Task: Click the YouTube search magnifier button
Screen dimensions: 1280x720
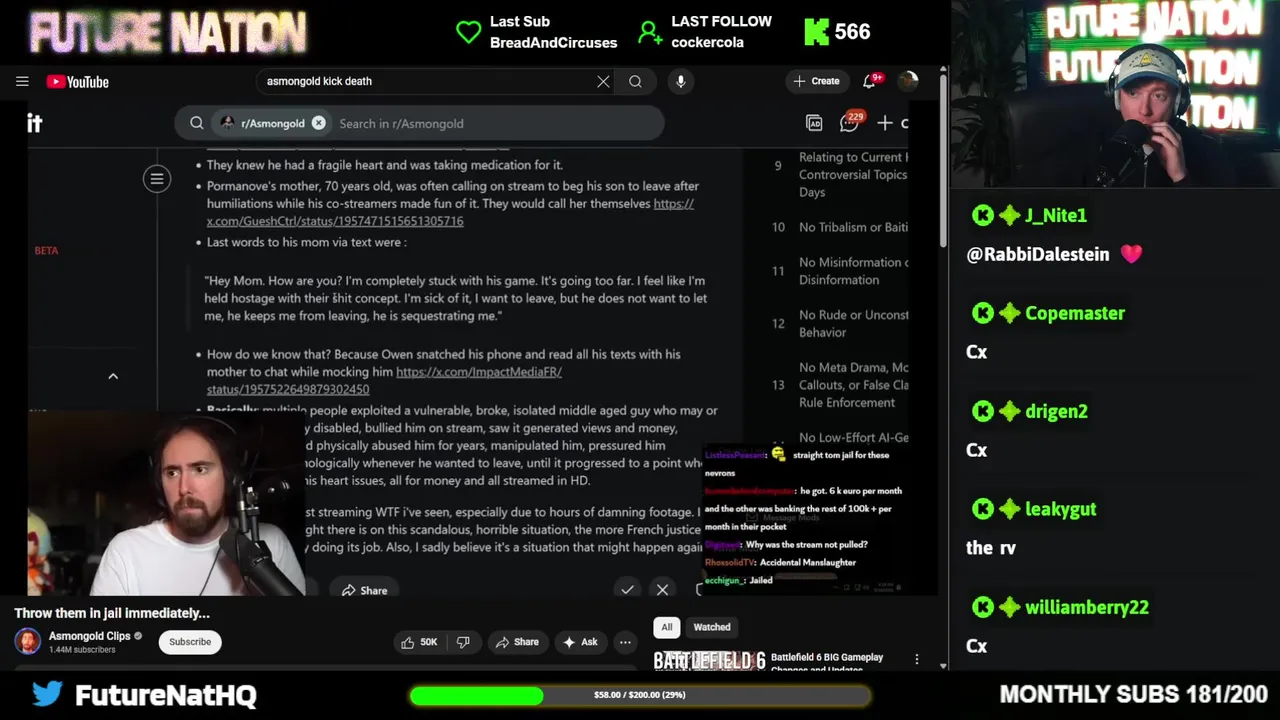Action: click(x=635, y=82)
